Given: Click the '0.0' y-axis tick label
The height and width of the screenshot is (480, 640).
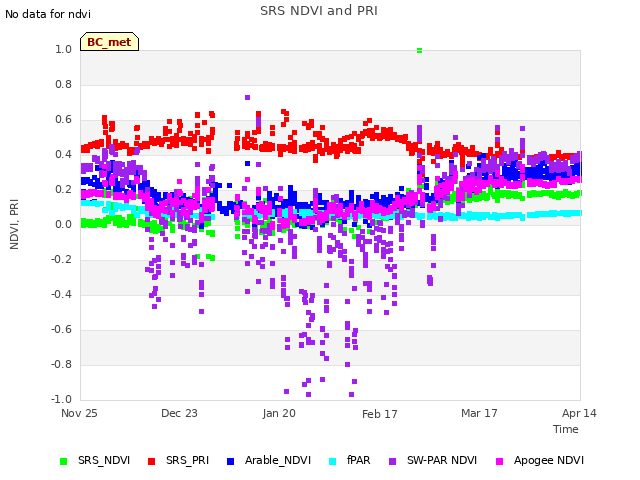Looking at the screenshot, I should tap(63, 224).
